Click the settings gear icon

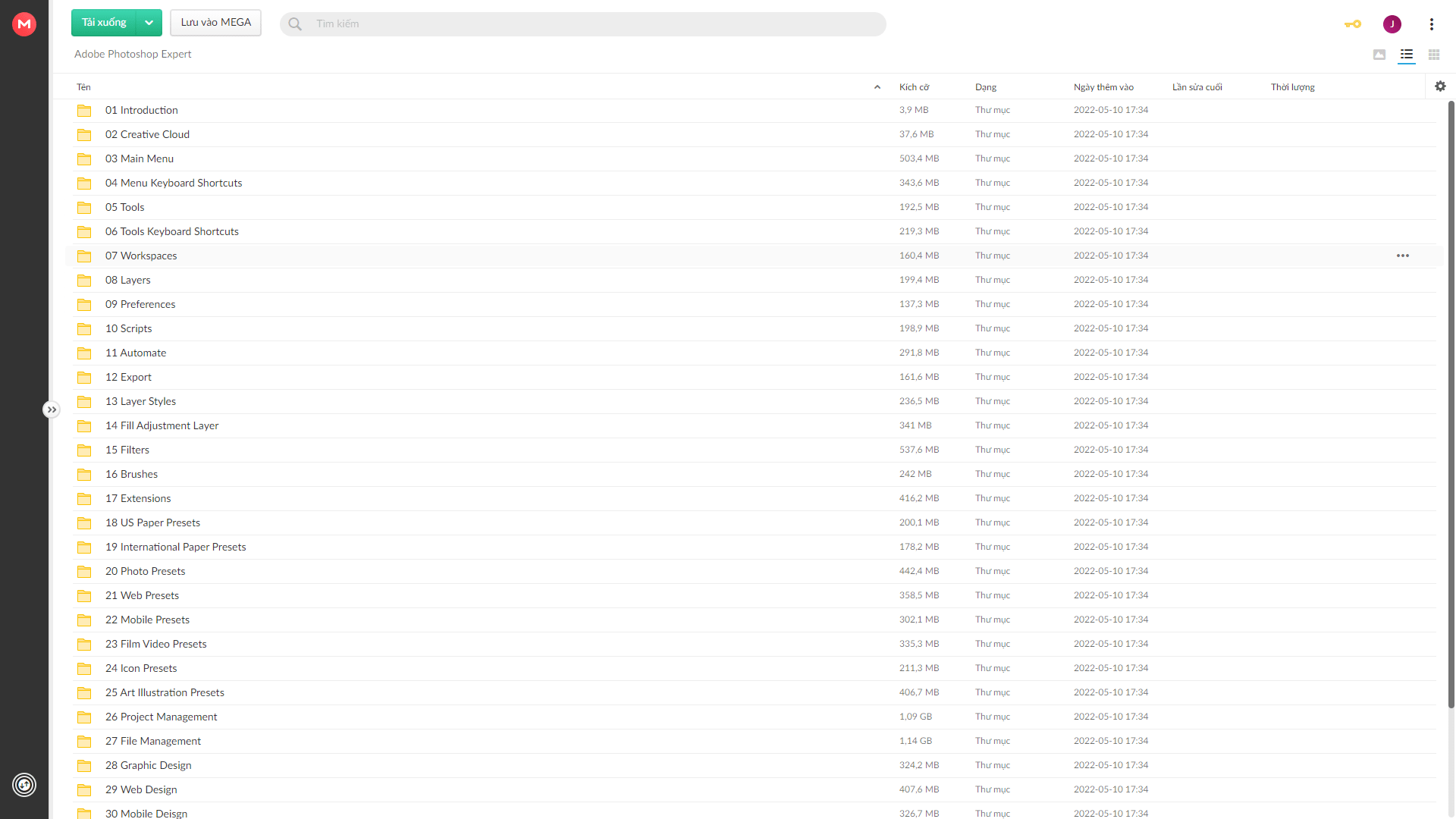(1440, 86)
